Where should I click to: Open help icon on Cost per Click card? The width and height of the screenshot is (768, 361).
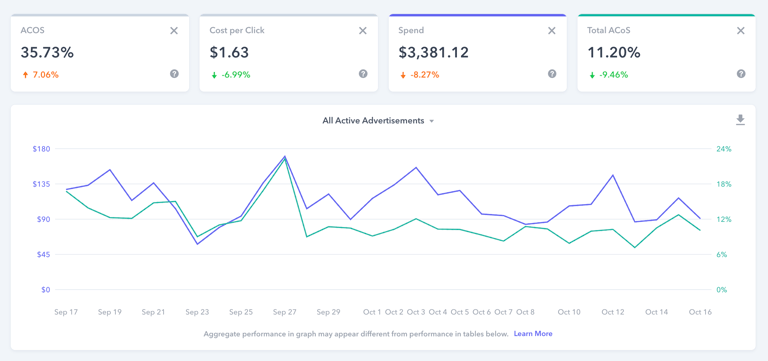[x=363, y=74]
